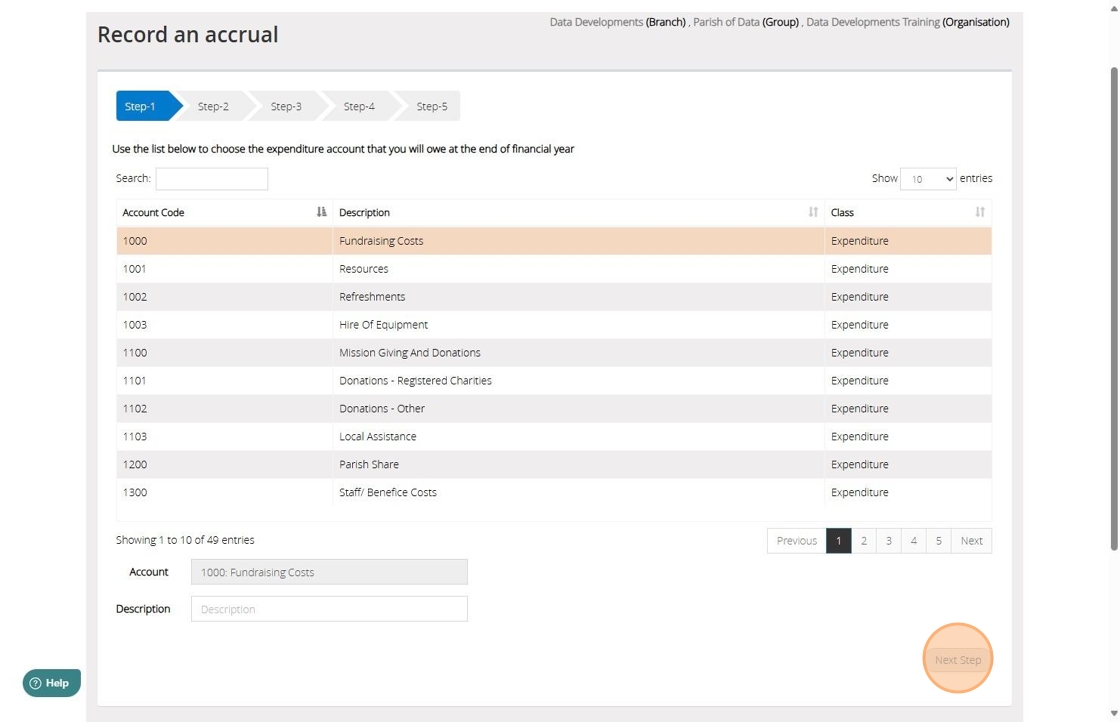Click the page vertical scrollbar
The image size is (1120, 722).
[x=1114, y=307]
